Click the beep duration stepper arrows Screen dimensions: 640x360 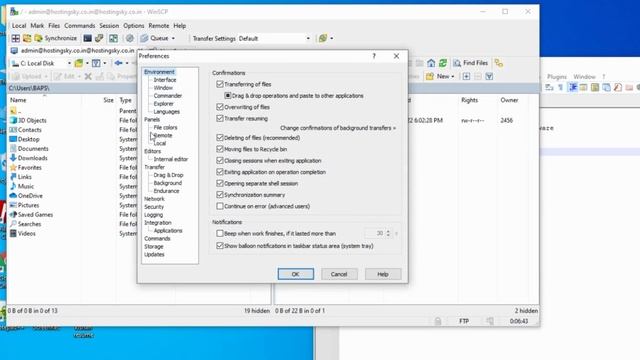tap(388, 233)
